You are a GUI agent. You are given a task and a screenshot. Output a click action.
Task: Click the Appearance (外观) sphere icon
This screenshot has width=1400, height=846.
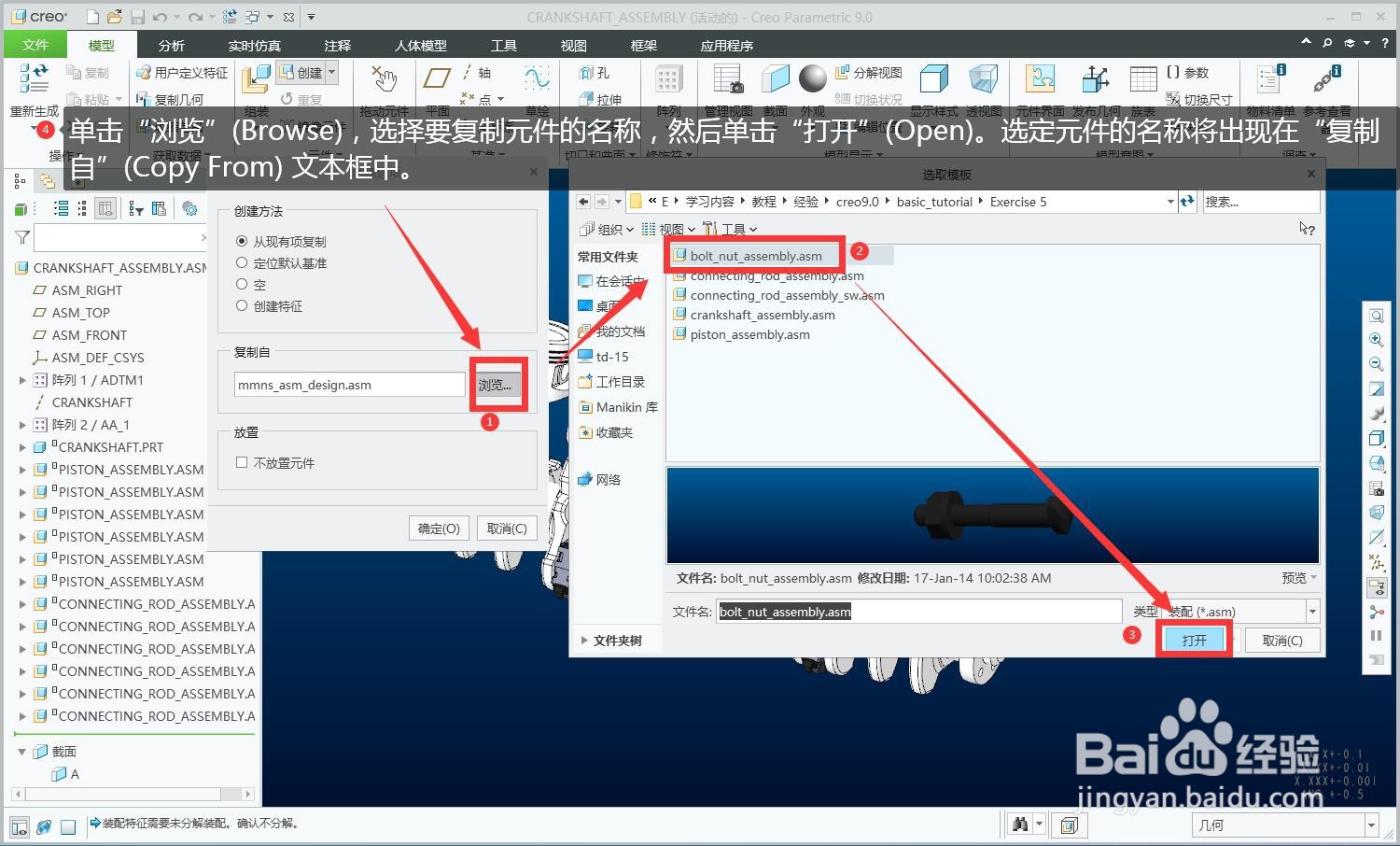[x=813, y=78]
